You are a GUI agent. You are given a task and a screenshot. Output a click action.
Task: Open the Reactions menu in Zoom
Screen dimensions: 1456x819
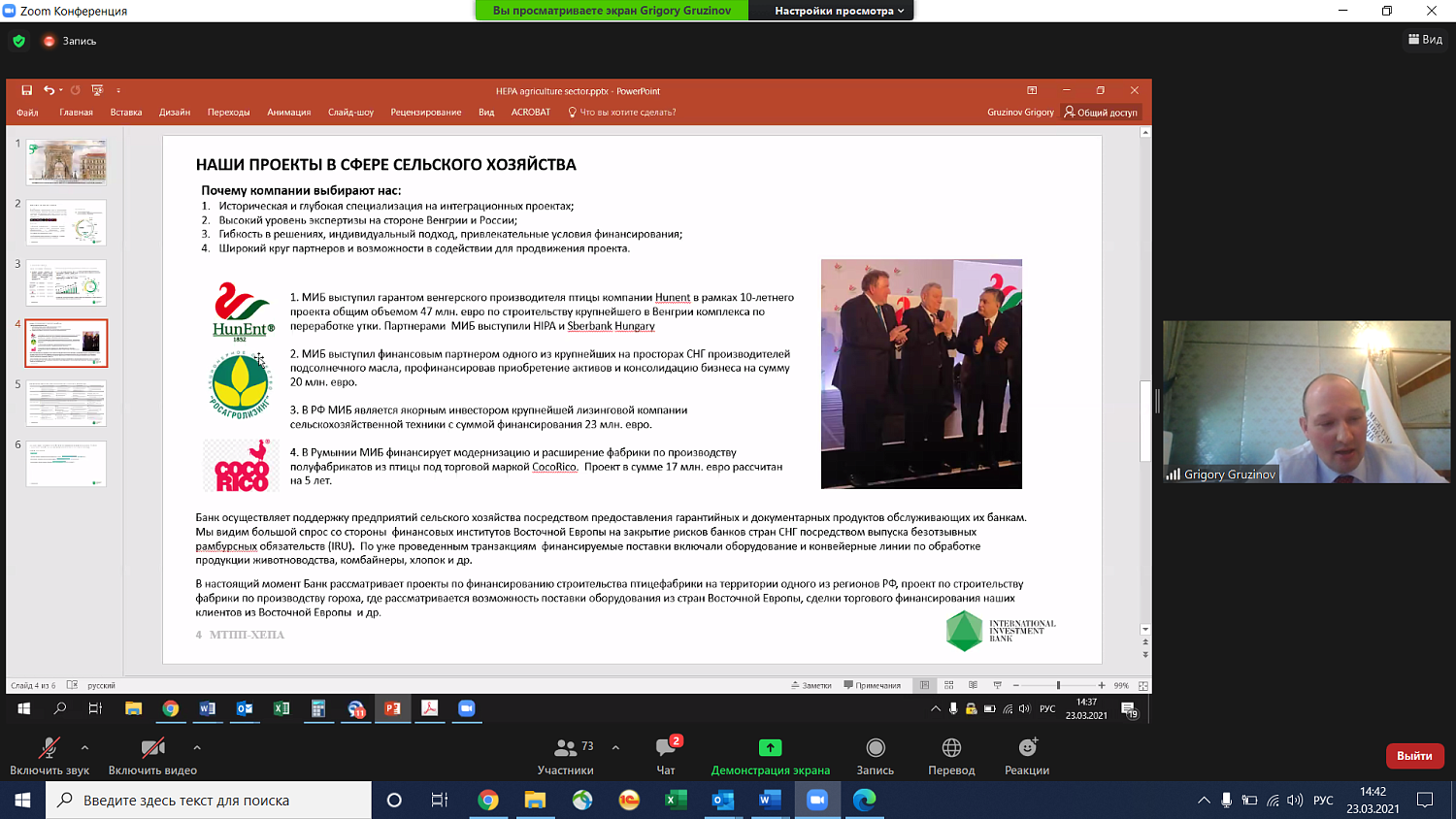(x=1027, y=748)
